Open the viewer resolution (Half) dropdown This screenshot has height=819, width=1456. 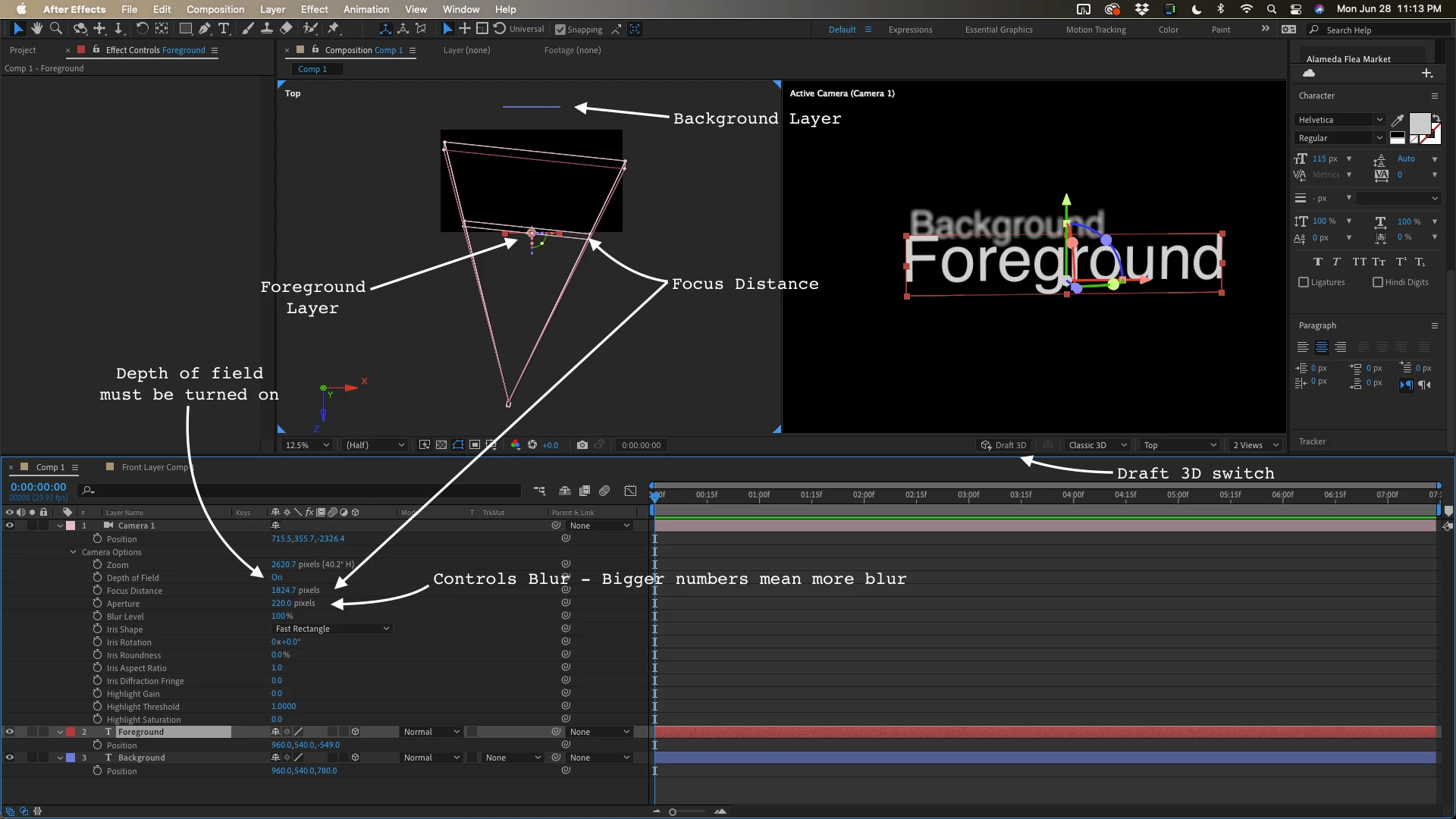pyautogui.click(x=375, y=445)
